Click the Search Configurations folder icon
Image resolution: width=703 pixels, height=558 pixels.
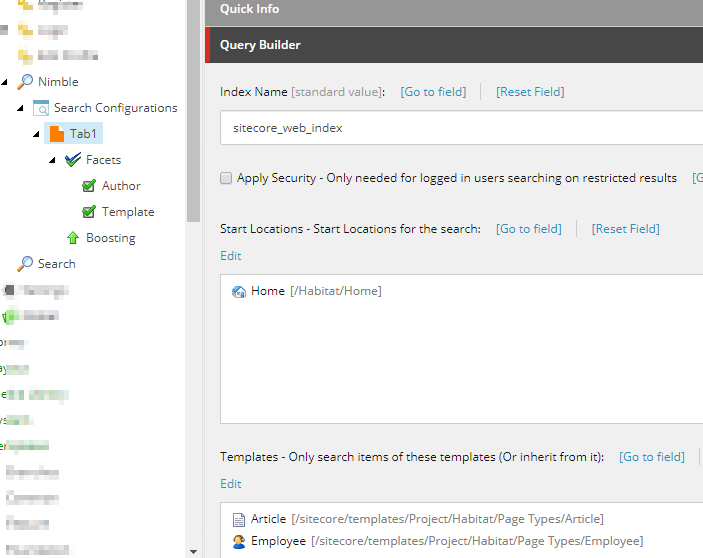click(x=41, y=108)
